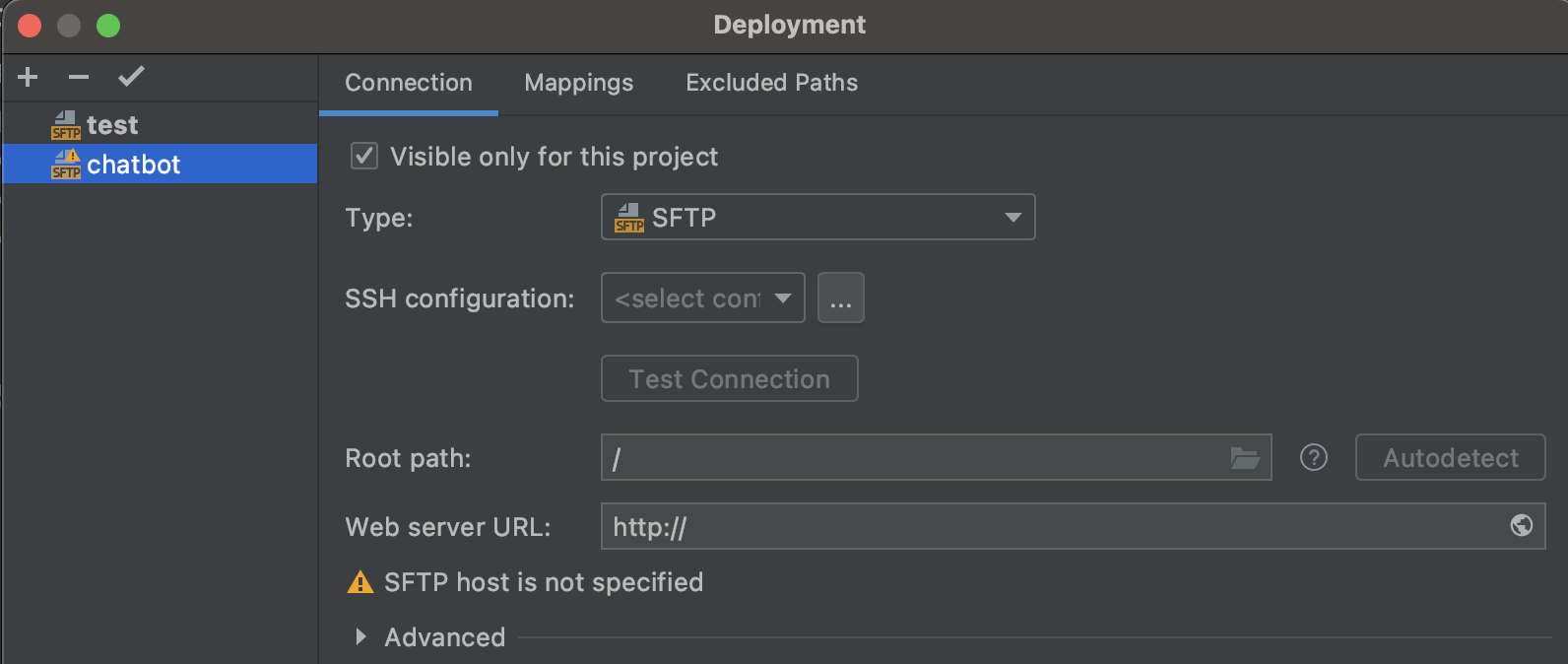
Task: Click globe icon in Web server URL
Action: click(x=1522, y=526)
